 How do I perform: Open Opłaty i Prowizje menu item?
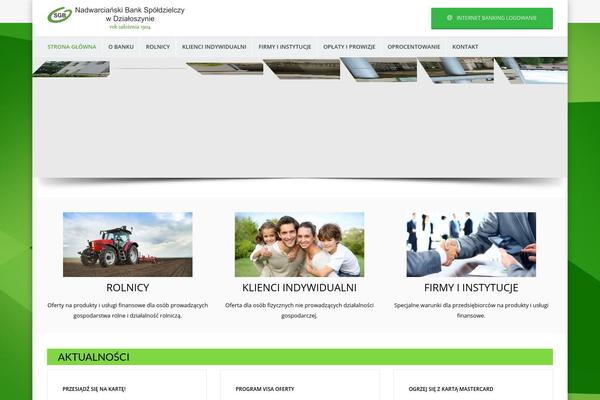pyautogui.click(x=349, y=47)
